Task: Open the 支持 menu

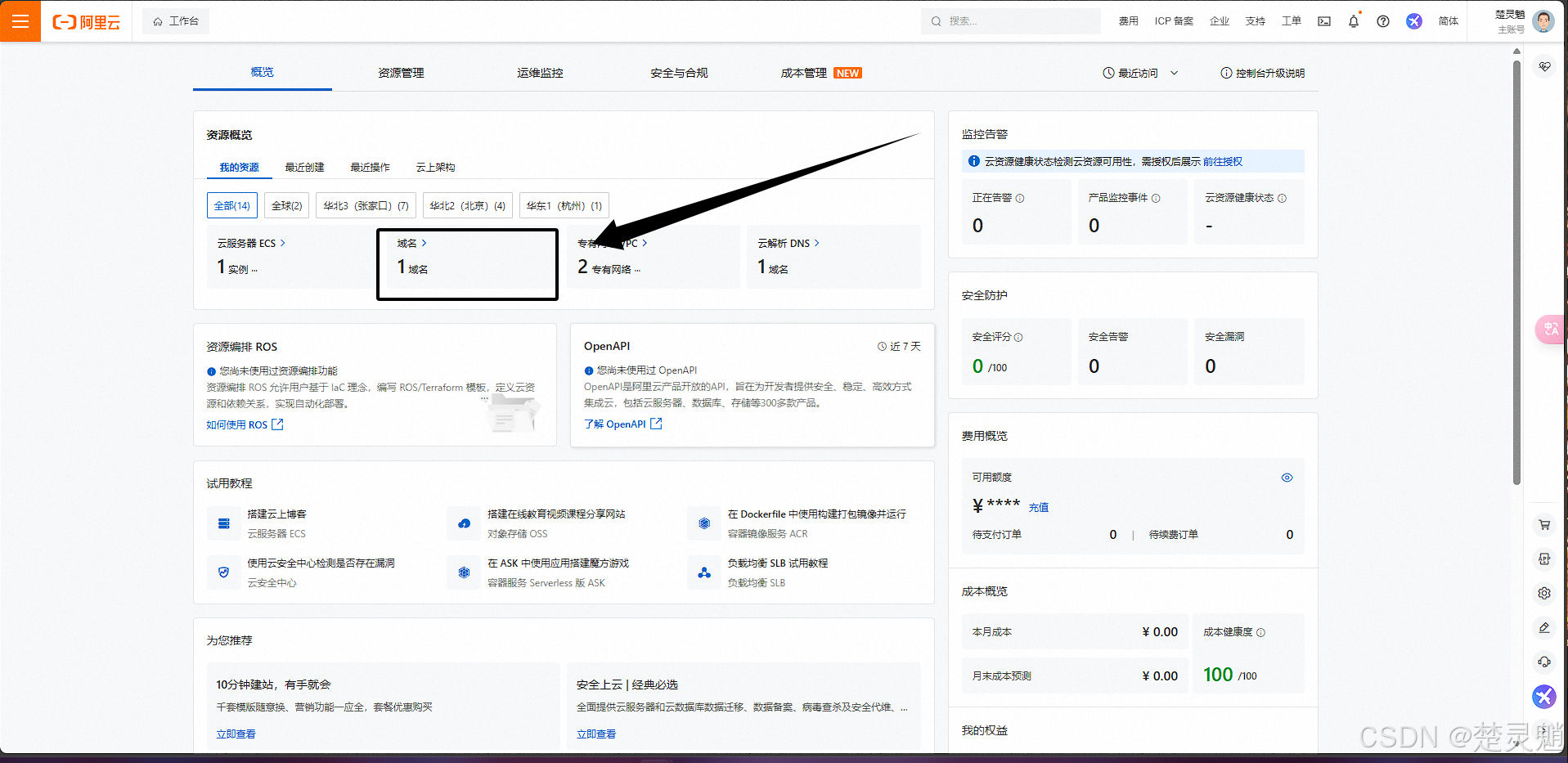Action: point(1256,21)
